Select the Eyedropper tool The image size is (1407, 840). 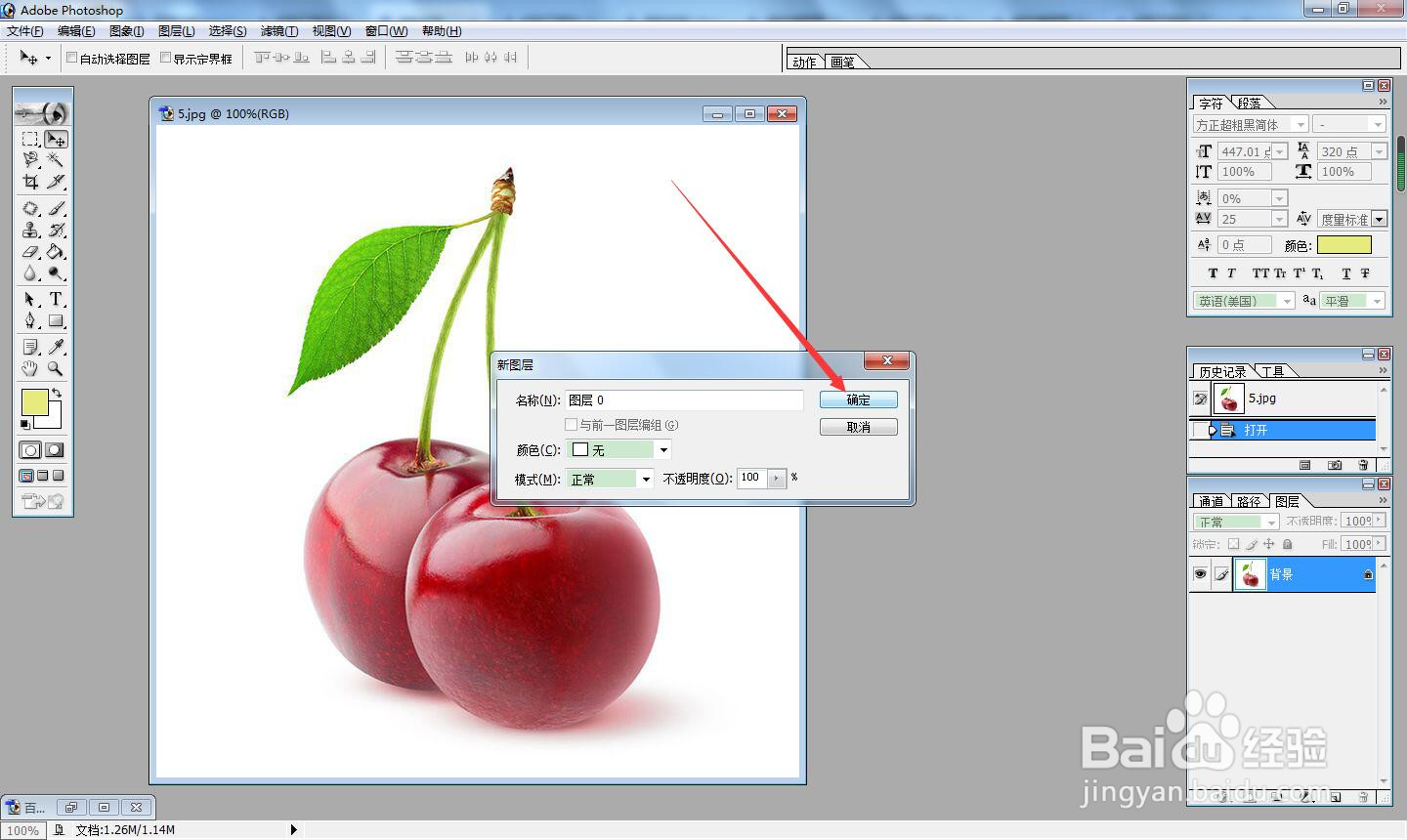click(x=56, y=347)
